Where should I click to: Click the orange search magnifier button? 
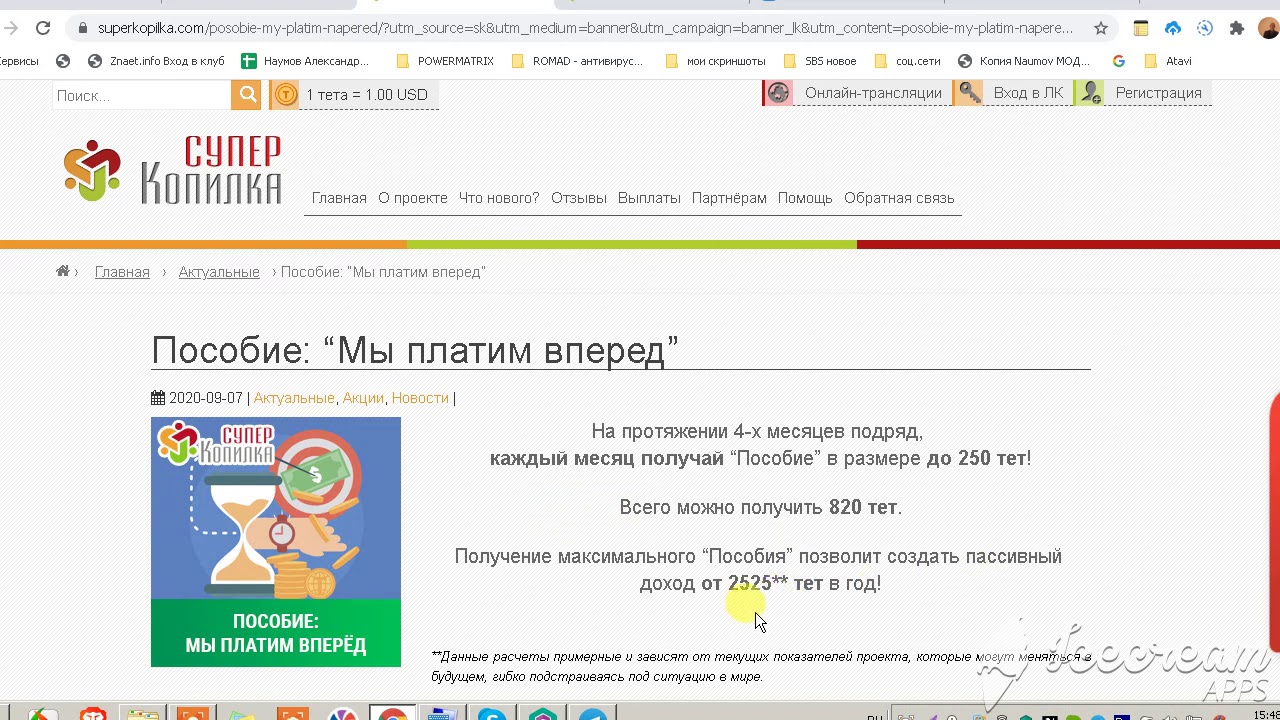247,95
